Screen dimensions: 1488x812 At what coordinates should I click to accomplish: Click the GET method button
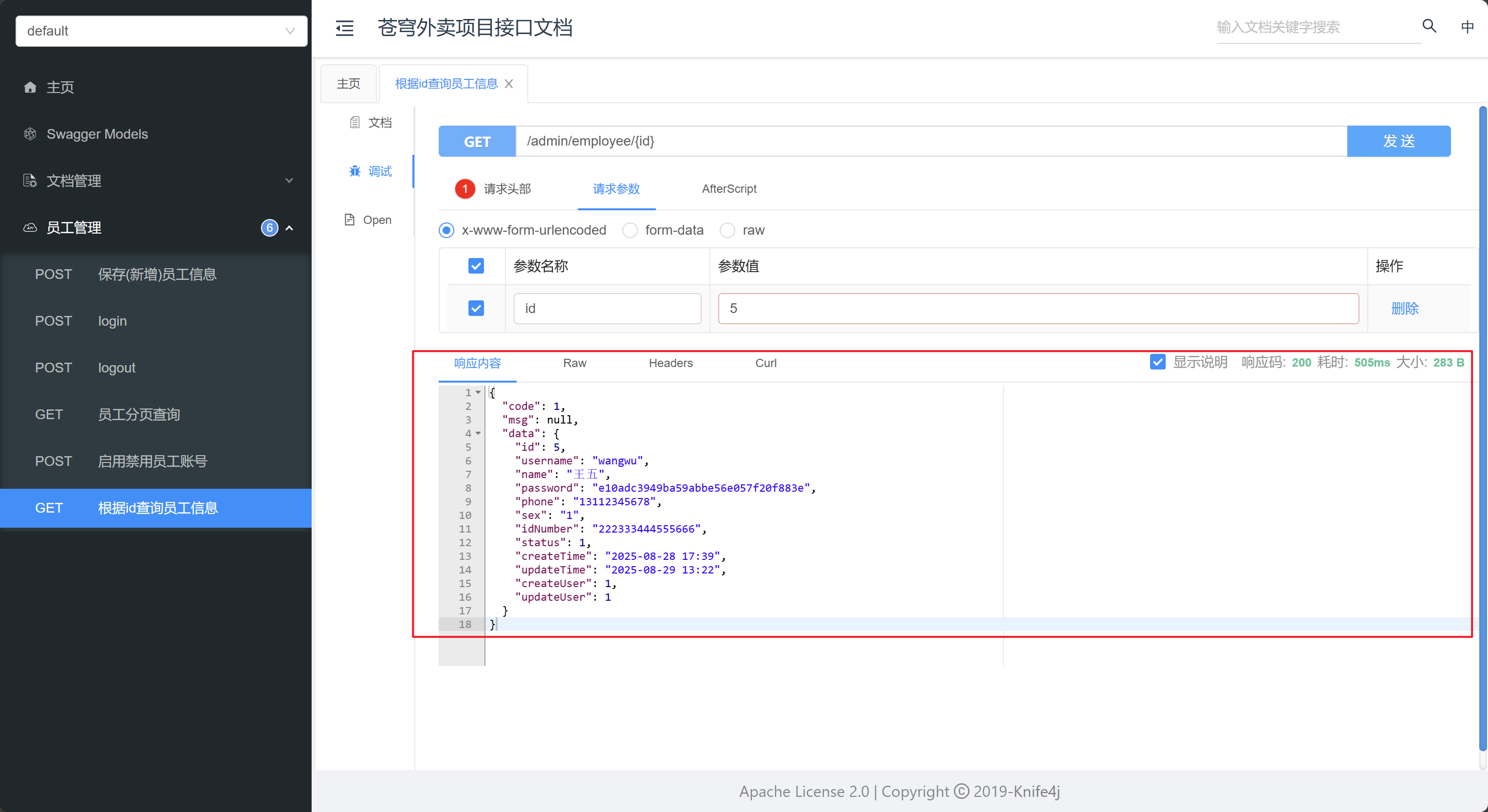(477, 141)
